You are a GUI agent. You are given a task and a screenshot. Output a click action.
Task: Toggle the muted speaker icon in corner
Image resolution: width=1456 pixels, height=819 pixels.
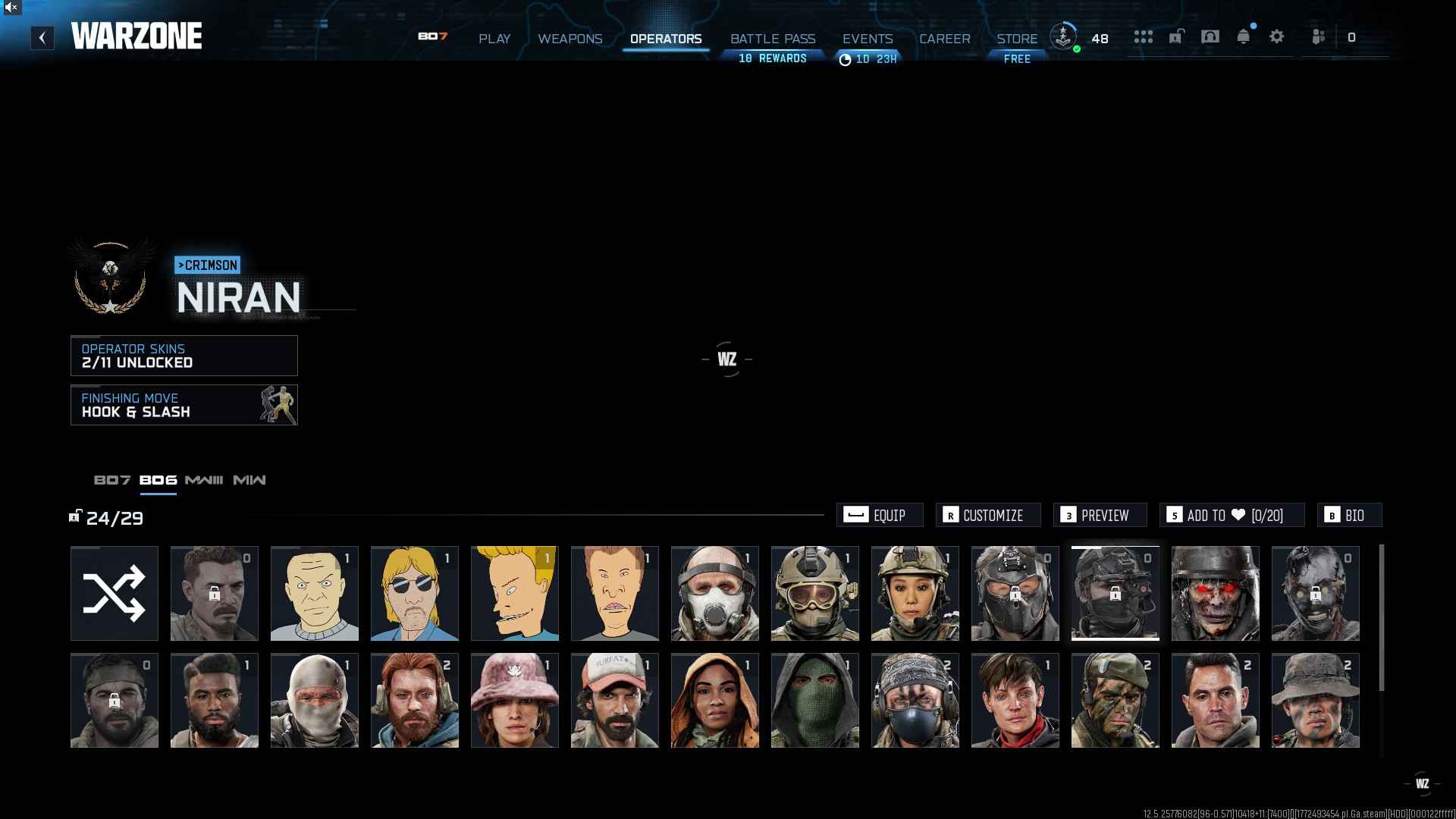(11, 8)
